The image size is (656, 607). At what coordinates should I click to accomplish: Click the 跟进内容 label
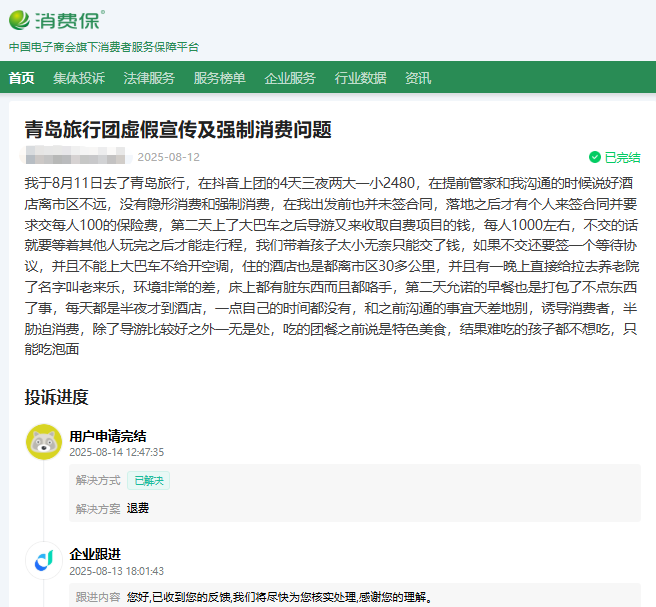(98, 597)
